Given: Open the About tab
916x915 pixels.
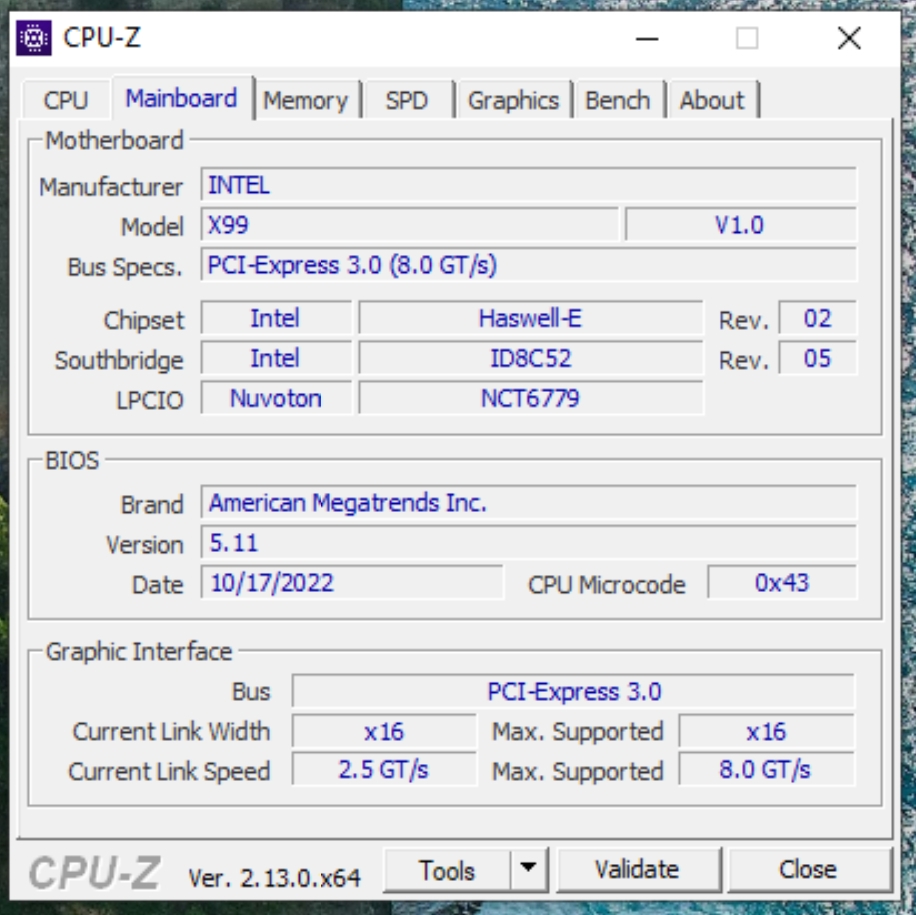Looking at the screenshot, I should [x=712, y=100].
